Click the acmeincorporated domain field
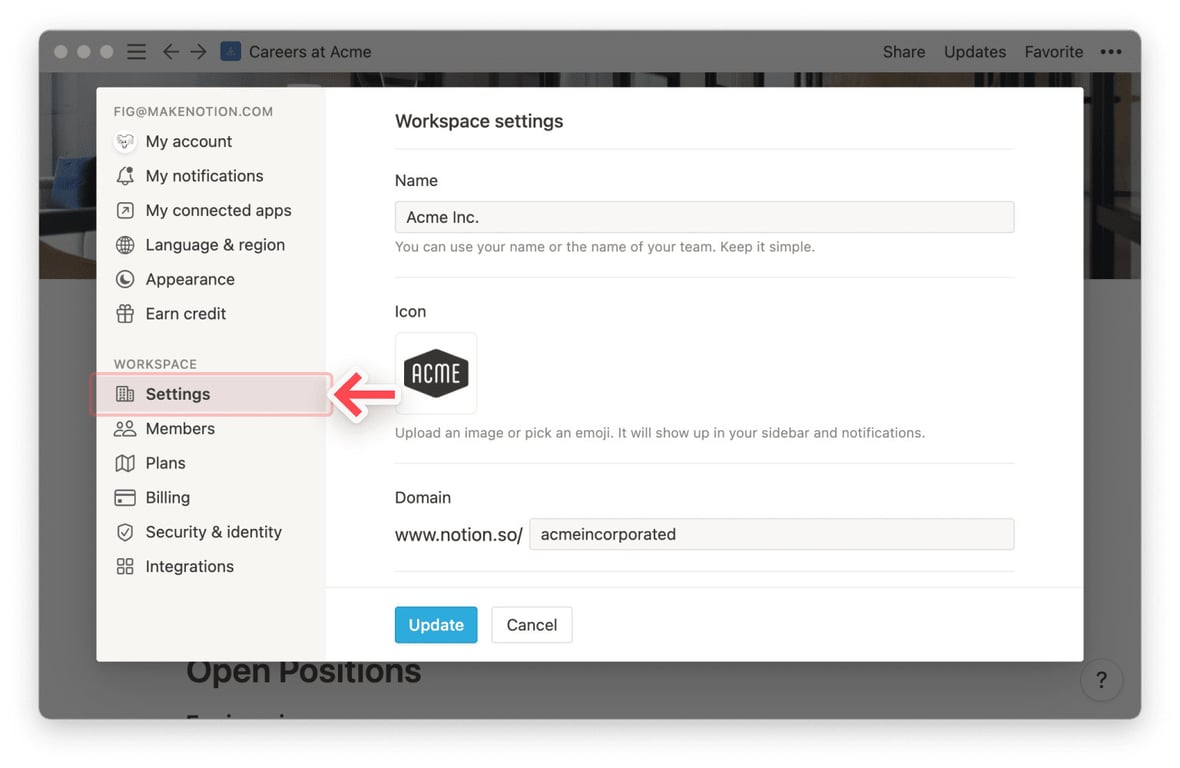1180x768 pixels. 771,534
